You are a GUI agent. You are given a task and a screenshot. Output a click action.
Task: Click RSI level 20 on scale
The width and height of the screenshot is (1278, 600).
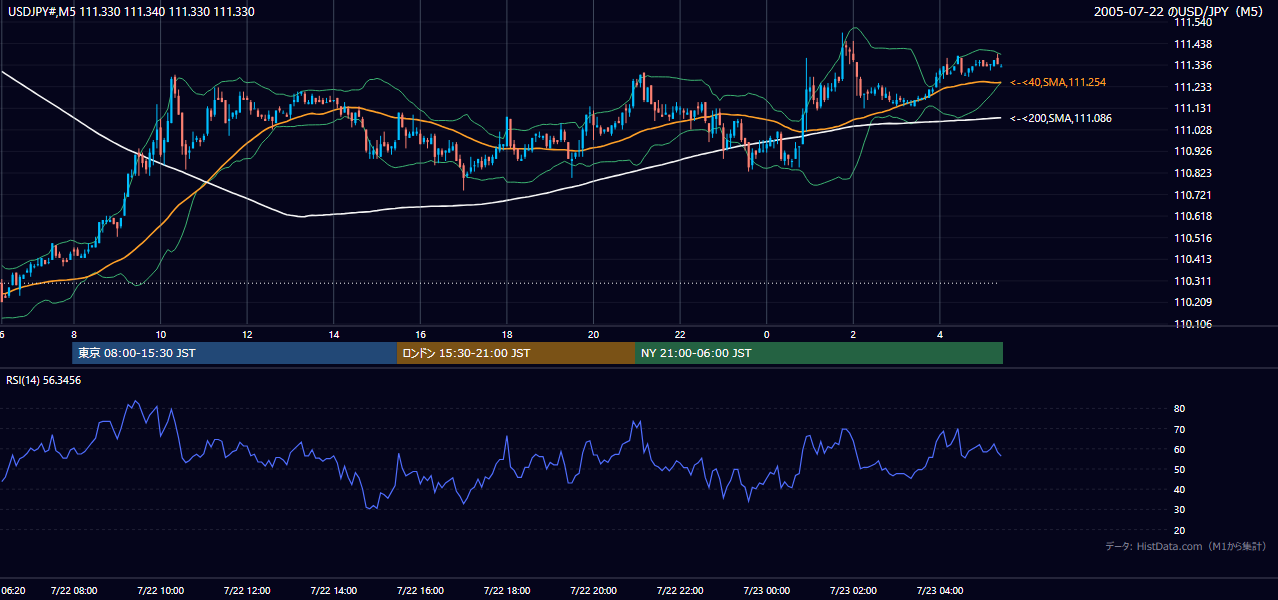coord(1180,530)
